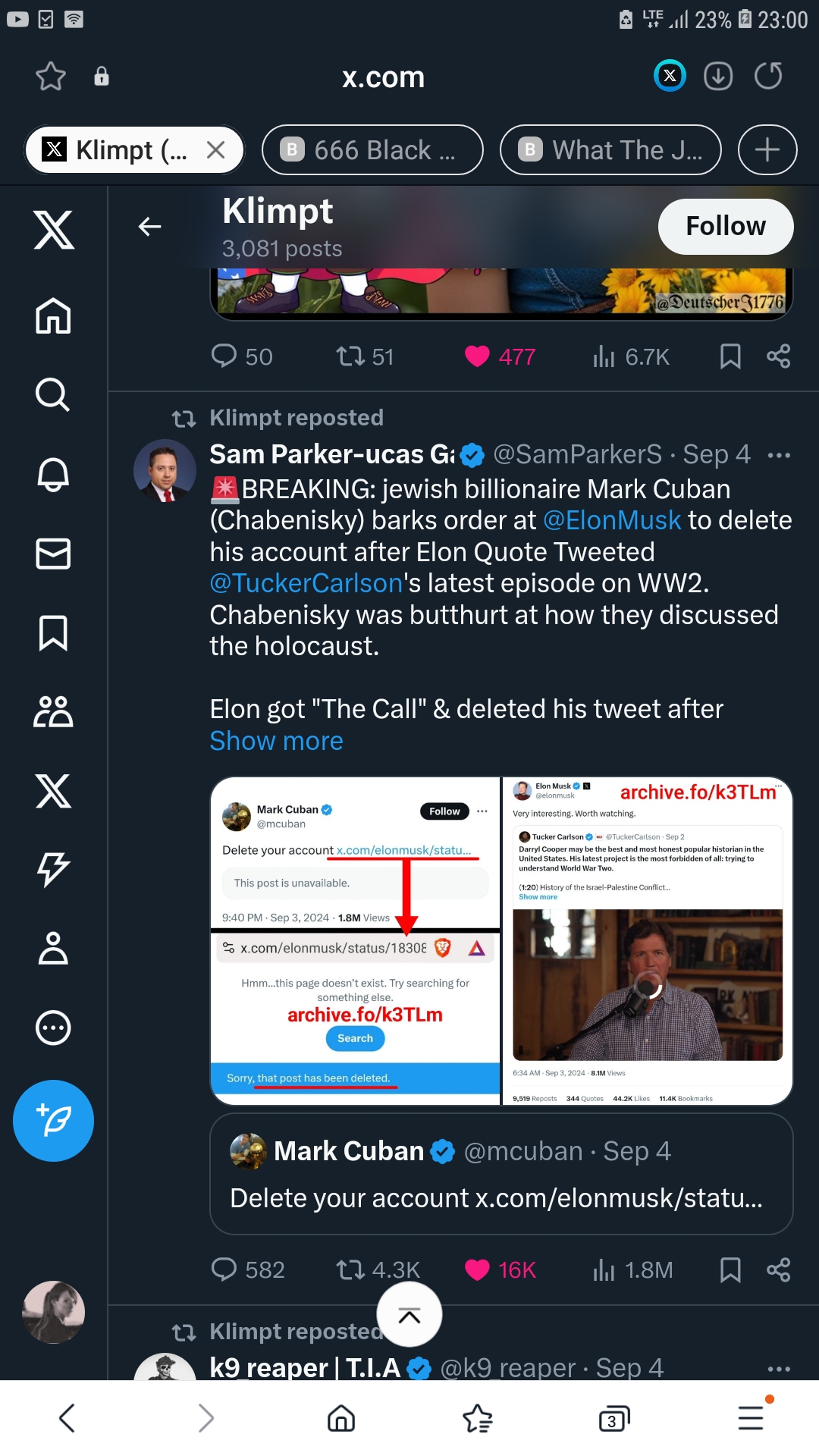Open Messages envelope icon in sidebar
Screen dimensions: 819x1456
(x=53, y=554)
